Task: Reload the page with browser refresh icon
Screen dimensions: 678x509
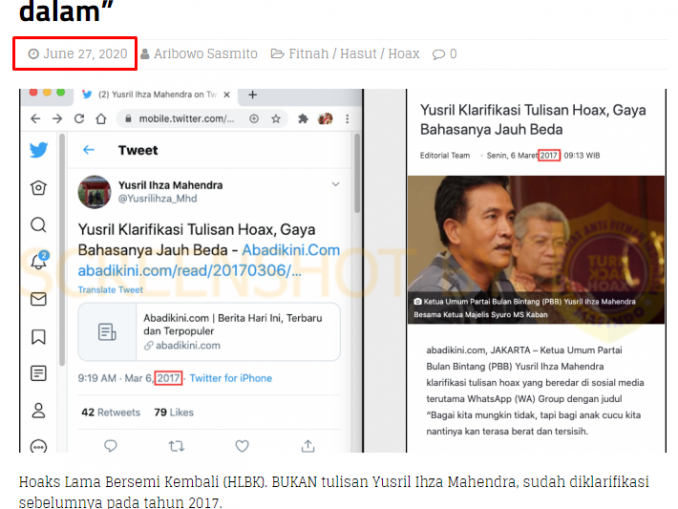Action: pyautogui.click(x=79, y=118)
